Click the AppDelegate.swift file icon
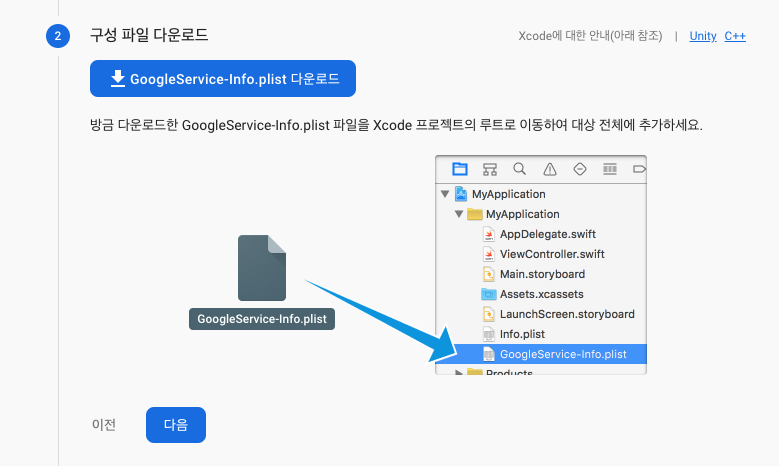The width and height of the screenshot is (779, 466). [x=489, y=234]
